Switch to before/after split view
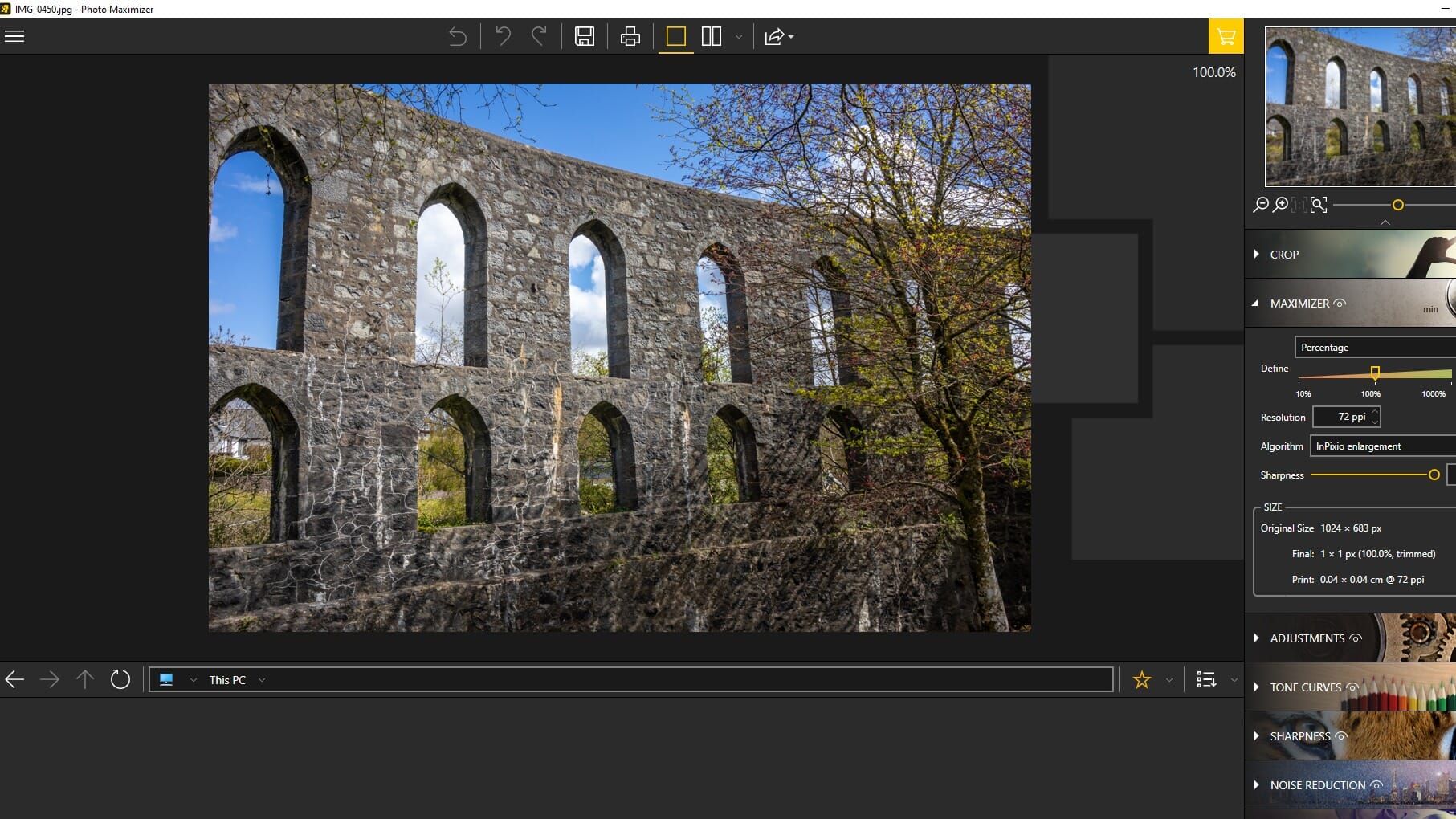 tap(712, 36)
